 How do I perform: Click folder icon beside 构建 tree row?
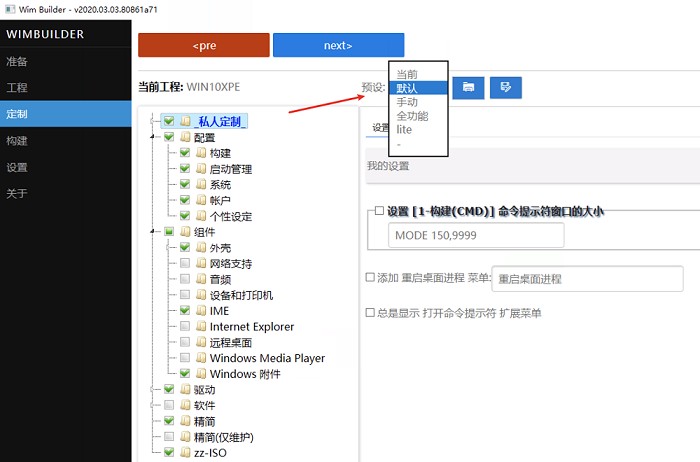[x=201, y=153]
